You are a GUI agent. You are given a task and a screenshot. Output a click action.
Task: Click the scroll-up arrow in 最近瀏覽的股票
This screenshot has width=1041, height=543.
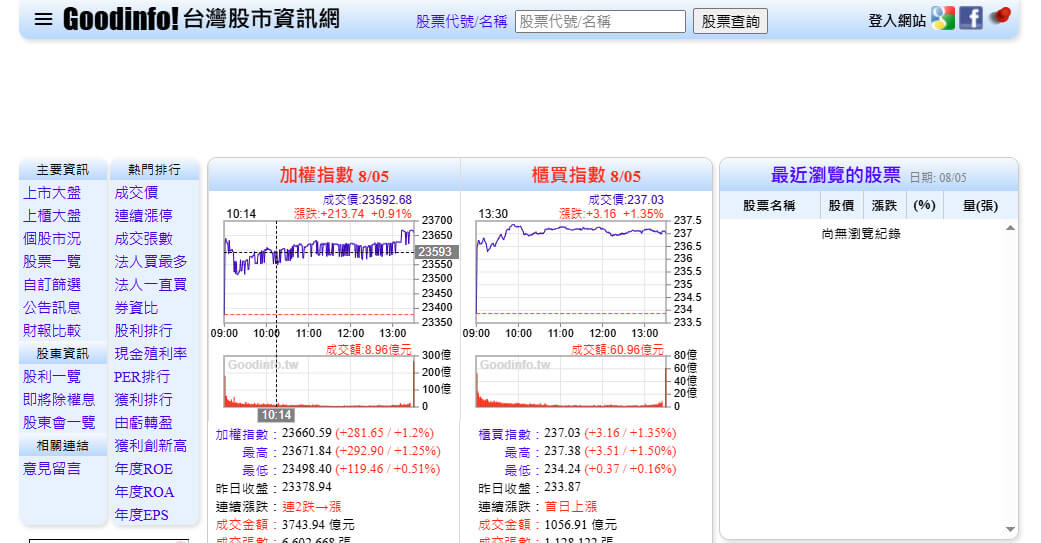pyautogui.click(x=1010, y=229)
